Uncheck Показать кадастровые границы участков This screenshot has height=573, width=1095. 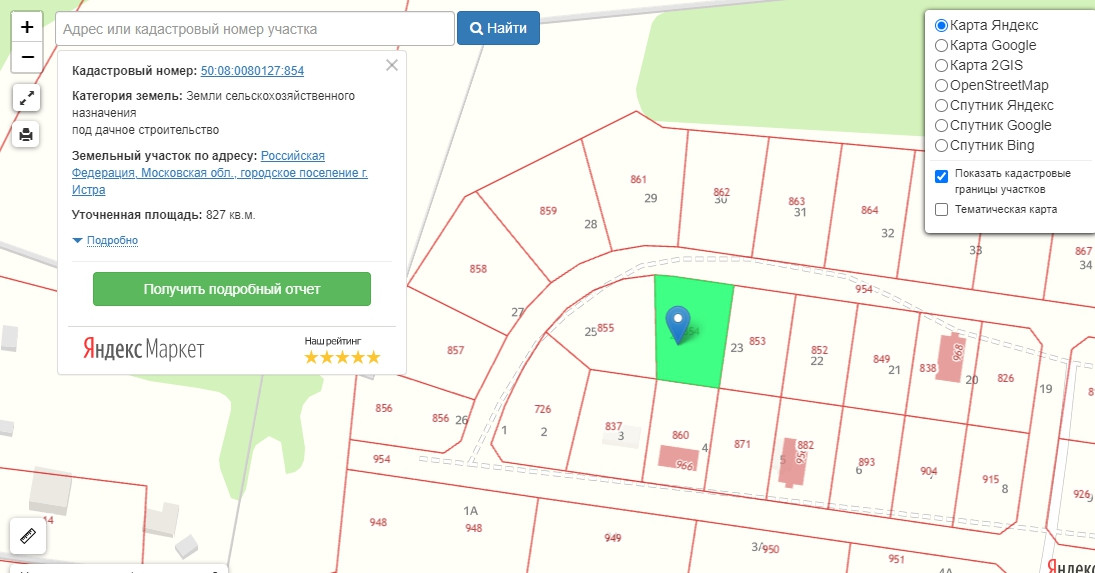tap(941, 176)
